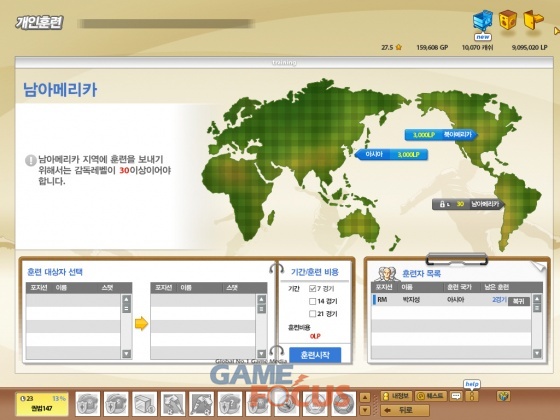Select the 북아메리카 3,000LP map label

(441, 135)
